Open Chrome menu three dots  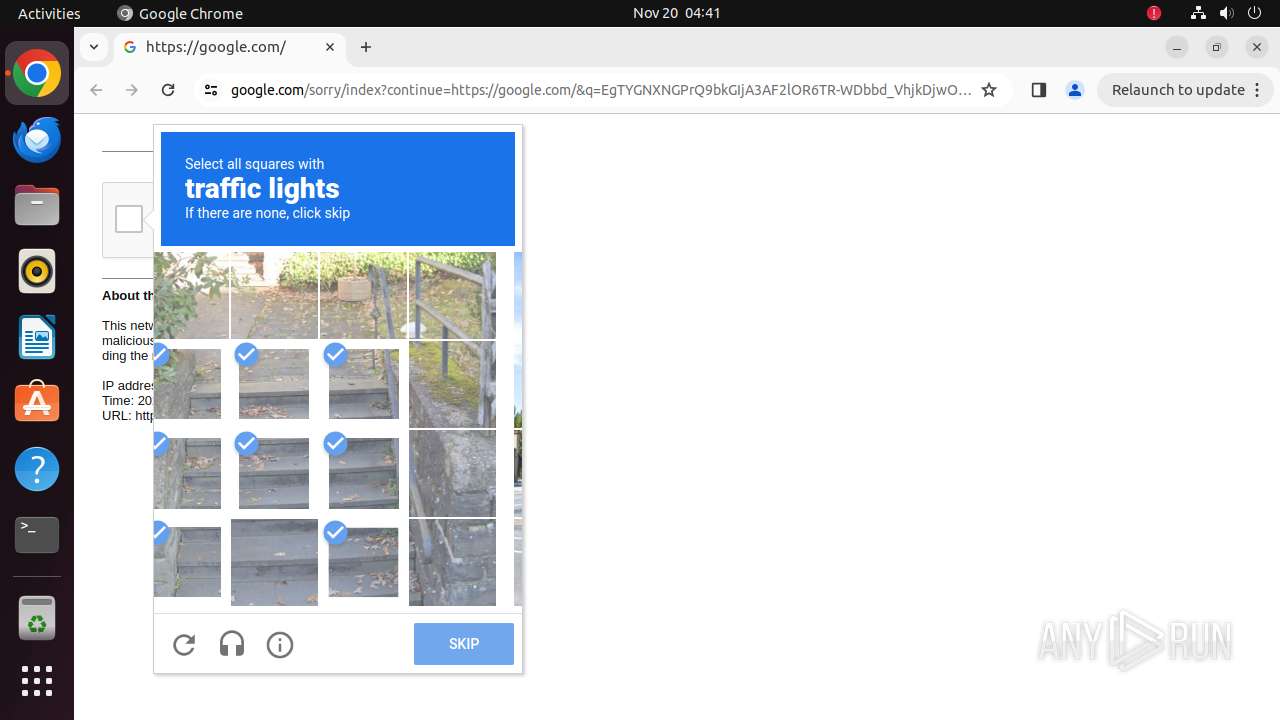1258,90
